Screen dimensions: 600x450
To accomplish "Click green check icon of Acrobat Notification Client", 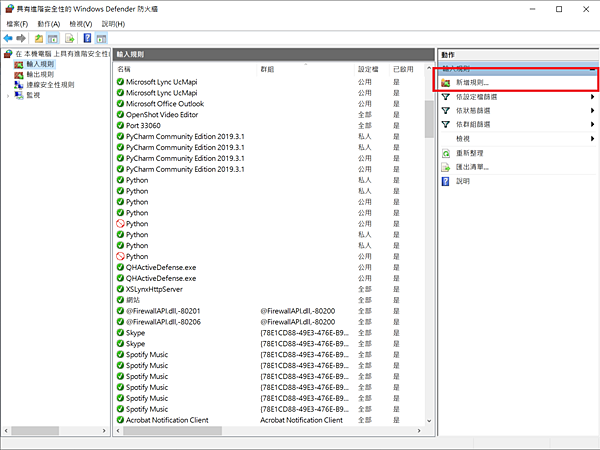I will pyautogui.click(x=120, y=420).
